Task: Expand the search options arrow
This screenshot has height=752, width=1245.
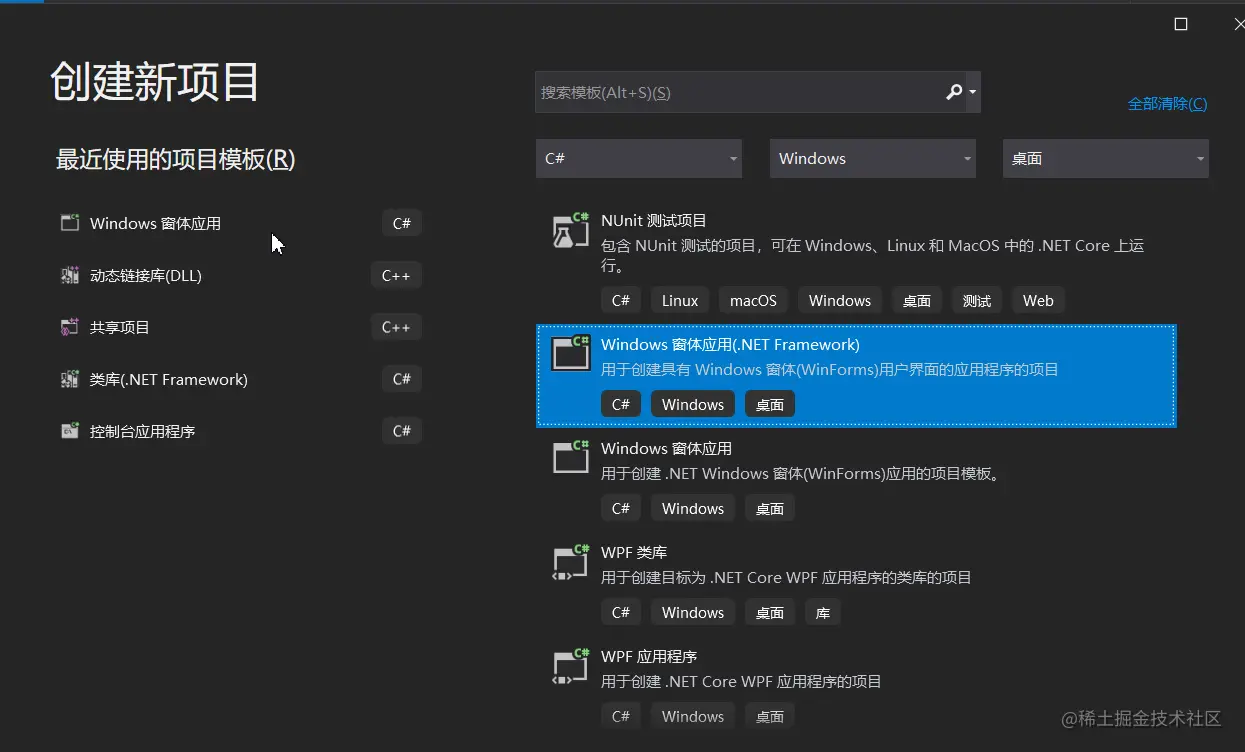Action: point(973,92)
